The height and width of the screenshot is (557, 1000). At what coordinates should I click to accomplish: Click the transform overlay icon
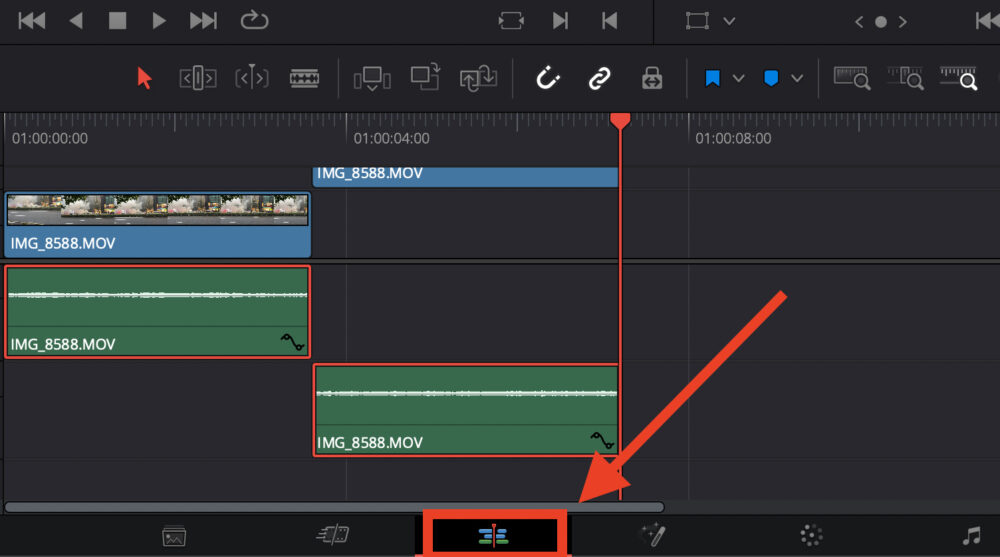(697, 21)
